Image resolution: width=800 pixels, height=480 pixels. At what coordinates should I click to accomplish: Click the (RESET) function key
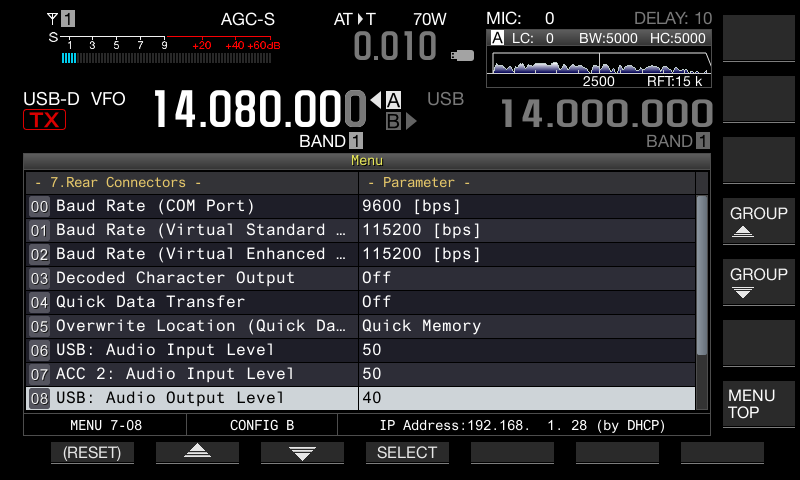tap(92, 452)
